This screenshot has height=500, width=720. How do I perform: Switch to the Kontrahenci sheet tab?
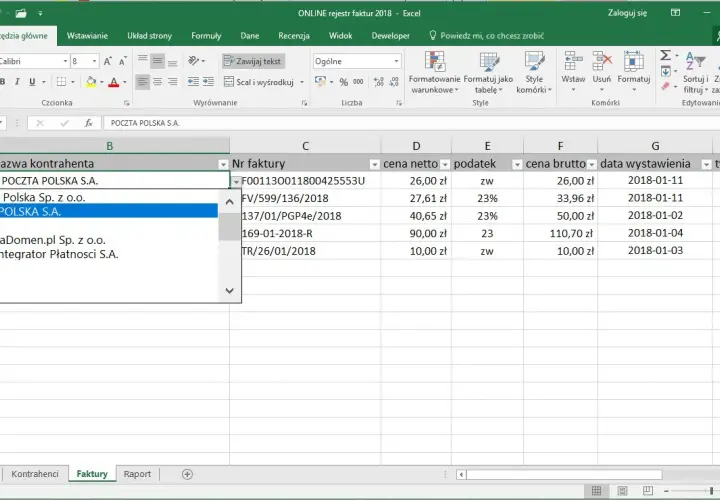coord(35,474)
